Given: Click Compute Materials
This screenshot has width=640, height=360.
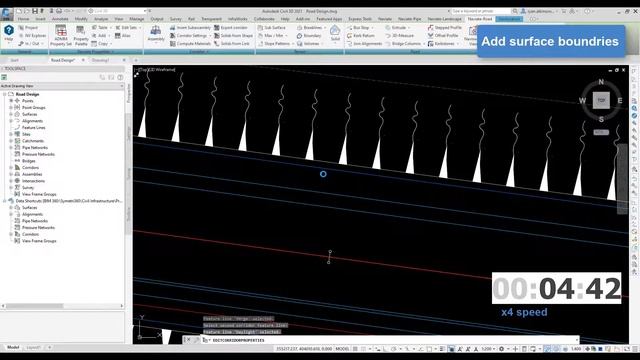Looking at the screenshot, I should click(x=190, y=44).
